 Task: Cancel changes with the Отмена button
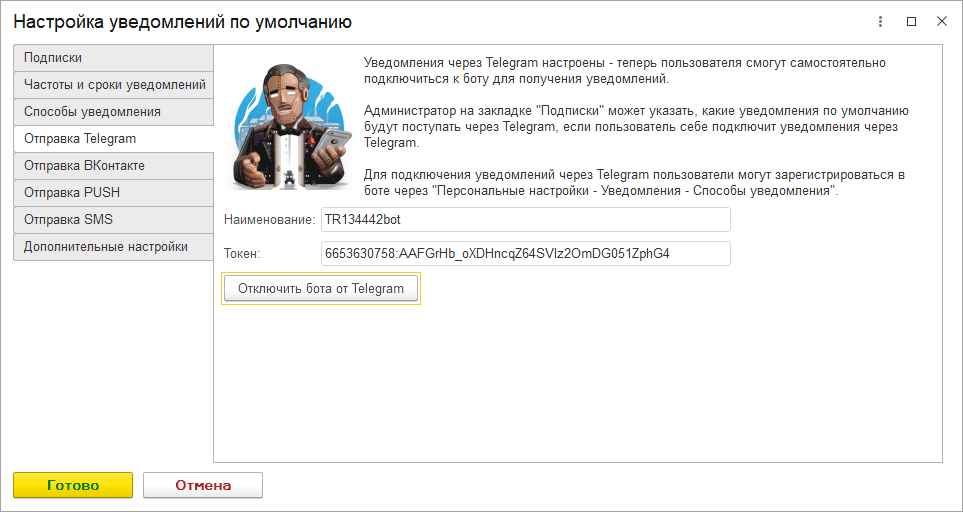tap(203, 485)
